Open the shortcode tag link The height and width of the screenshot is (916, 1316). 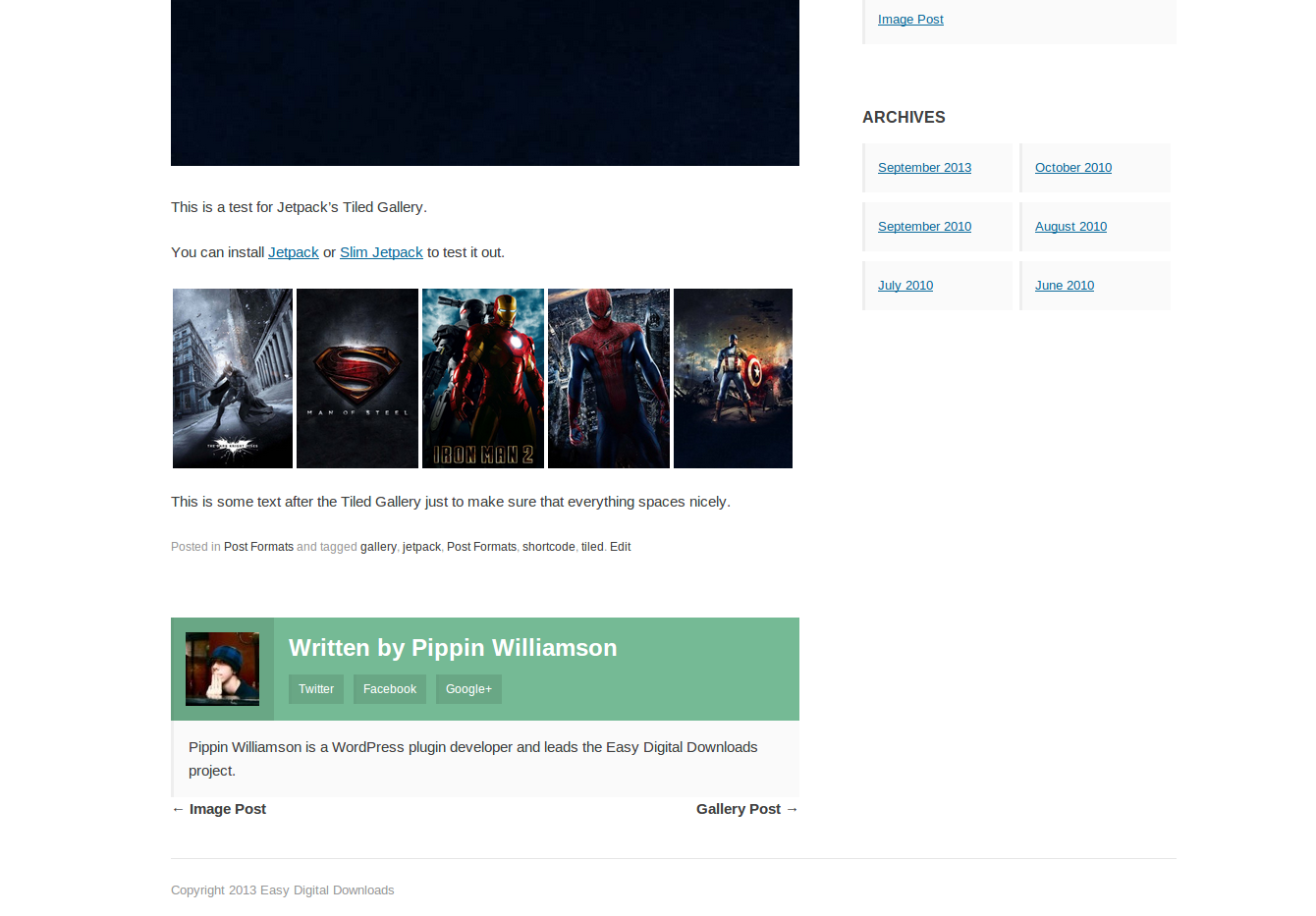tap(548, 547)
